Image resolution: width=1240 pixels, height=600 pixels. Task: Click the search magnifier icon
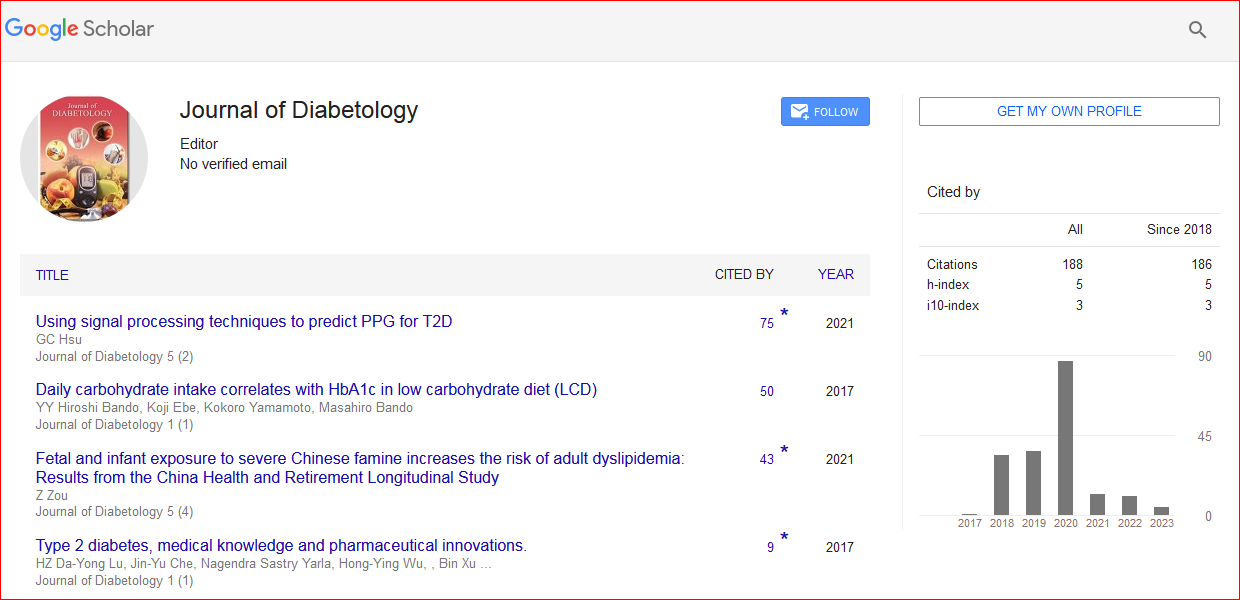coord(1197,30)
